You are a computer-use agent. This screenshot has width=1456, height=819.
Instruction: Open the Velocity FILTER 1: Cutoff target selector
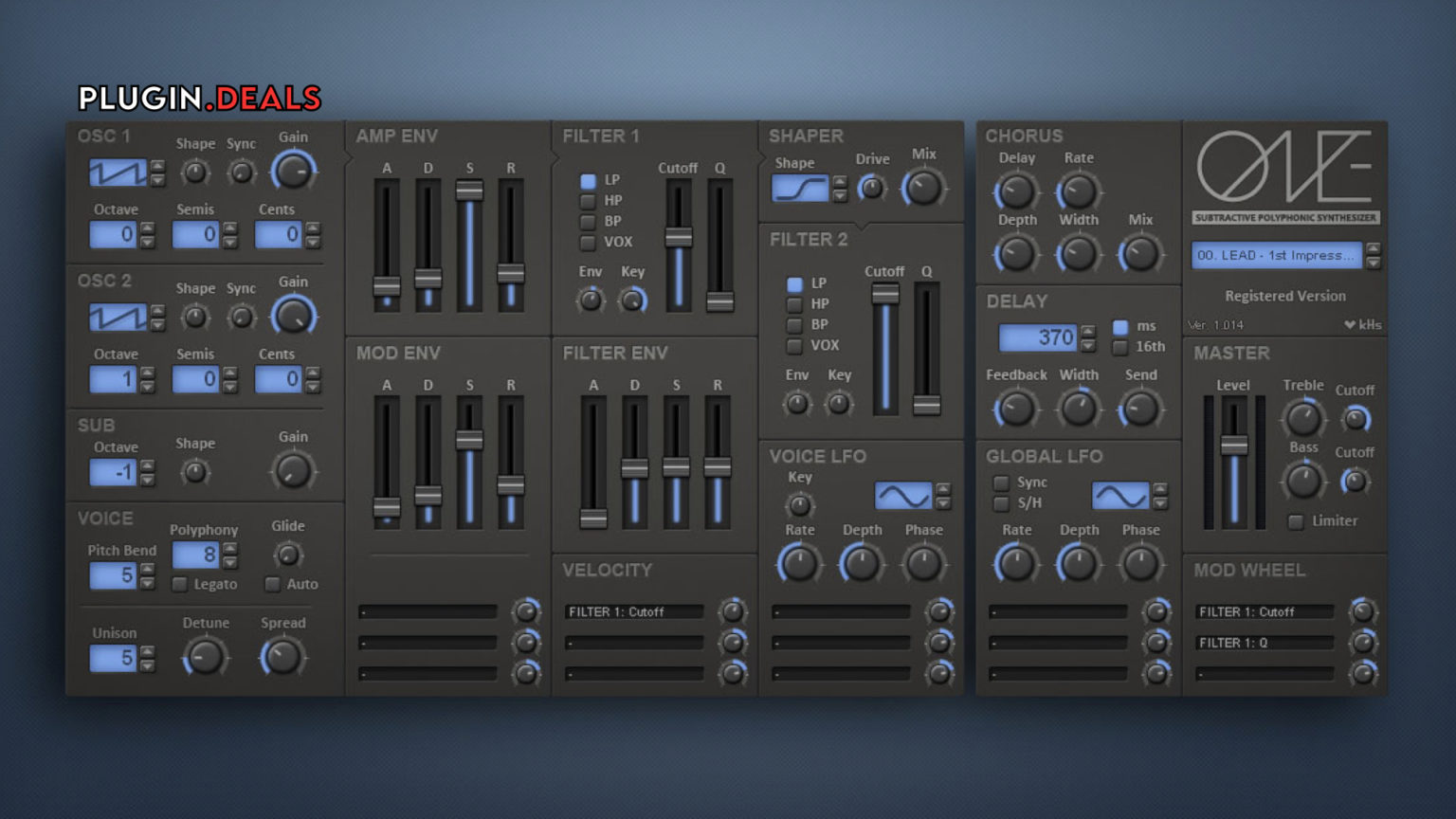coord(633,611)
